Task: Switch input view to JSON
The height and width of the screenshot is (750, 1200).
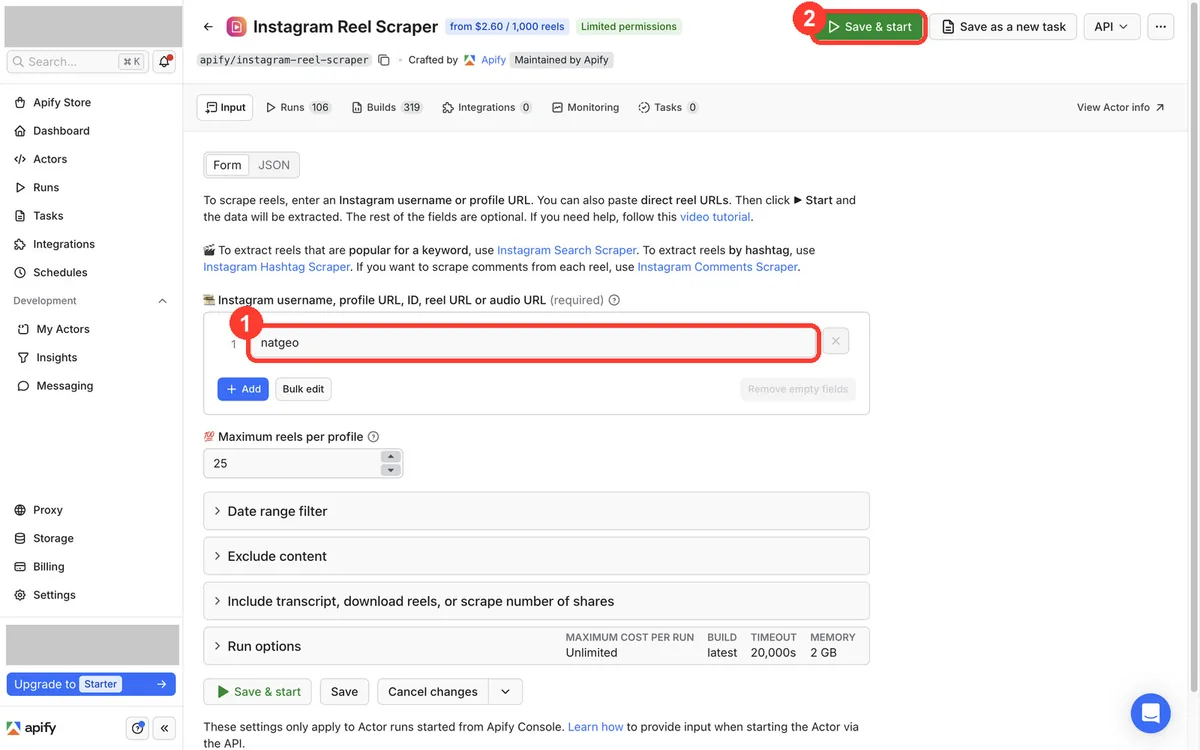Action: [274, 165]
